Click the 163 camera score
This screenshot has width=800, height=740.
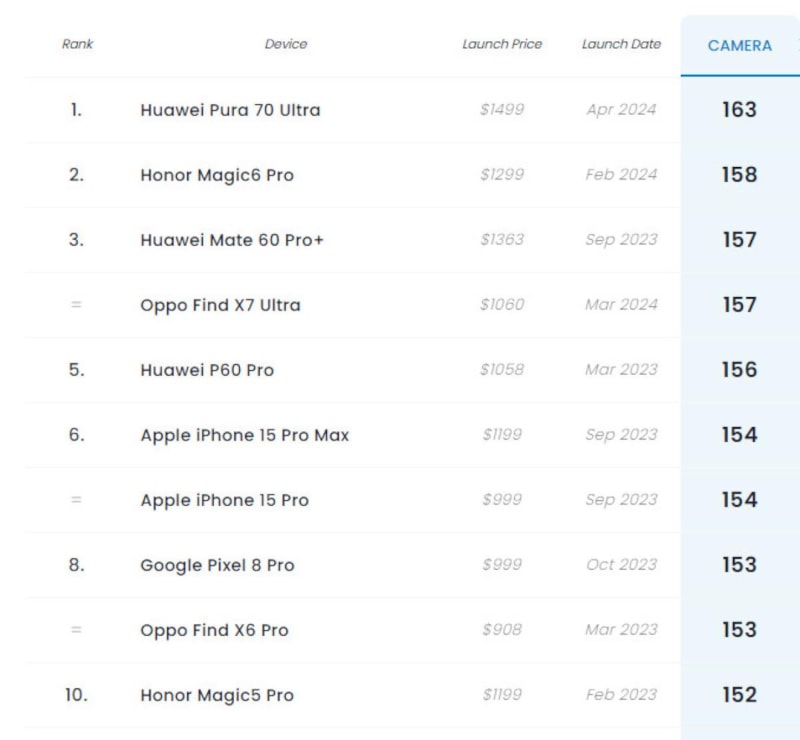(x=739, y=110)
